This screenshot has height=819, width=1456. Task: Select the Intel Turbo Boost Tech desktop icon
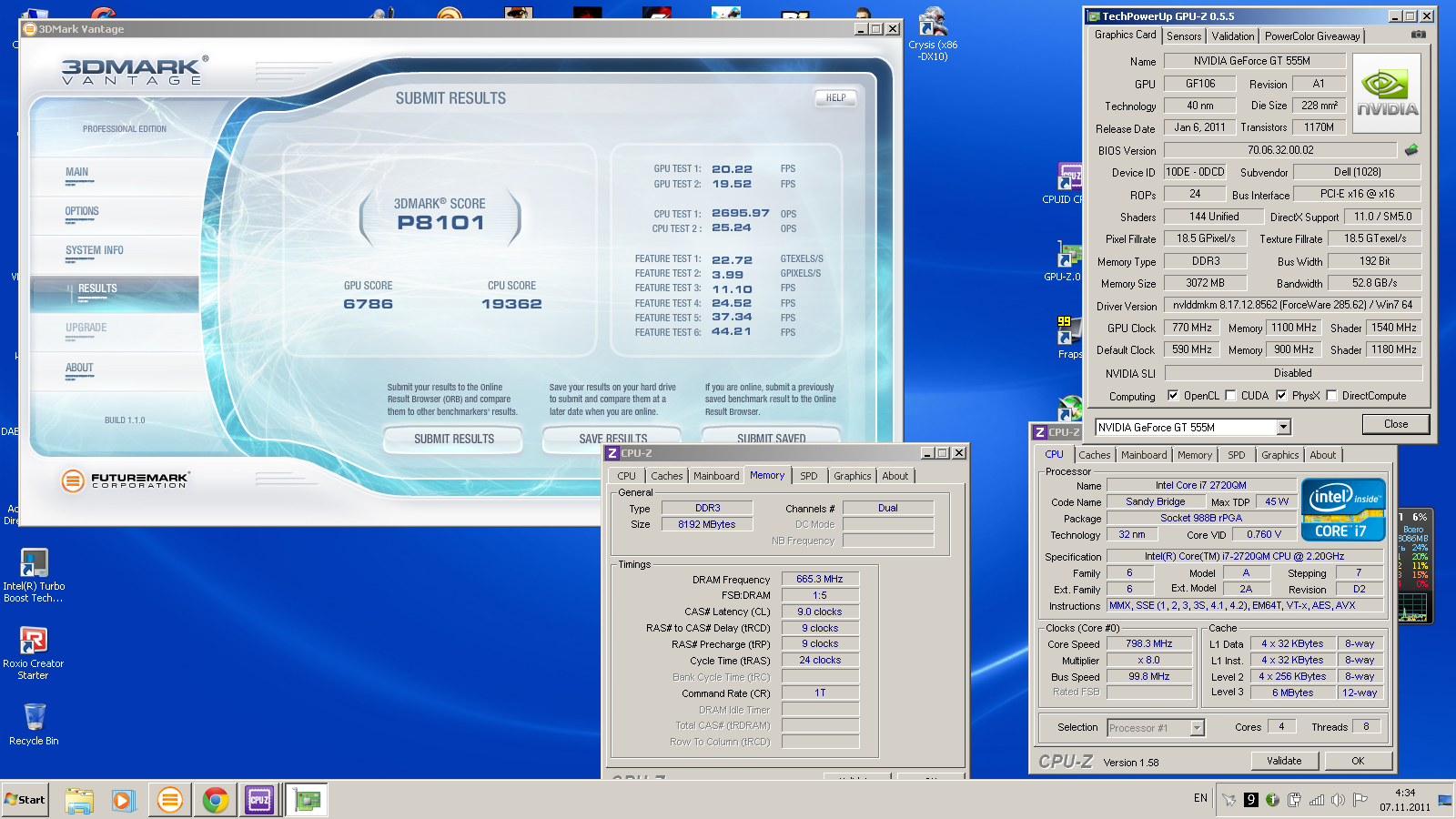tap(34, 575)
